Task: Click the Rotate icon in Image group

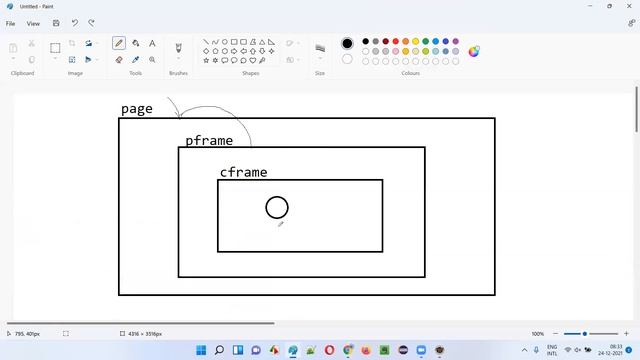Action: tap(89, 43)
